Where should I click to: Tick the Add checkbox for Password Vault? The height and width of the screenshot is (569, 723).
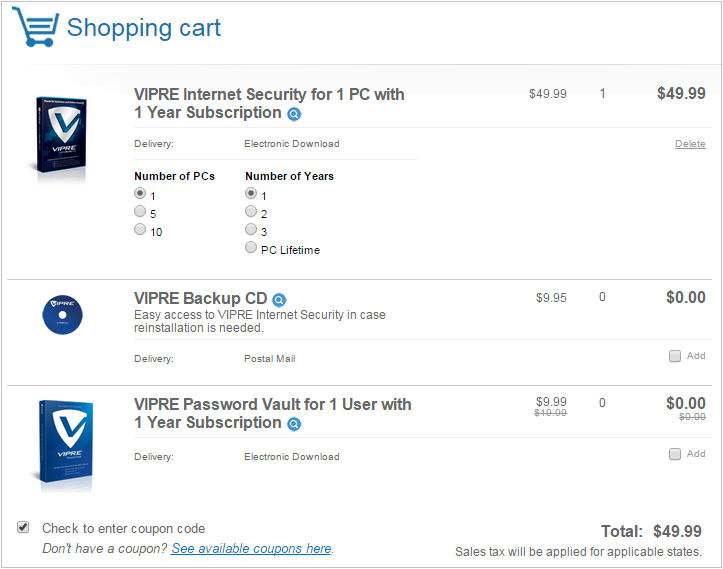tap(675, 454)
